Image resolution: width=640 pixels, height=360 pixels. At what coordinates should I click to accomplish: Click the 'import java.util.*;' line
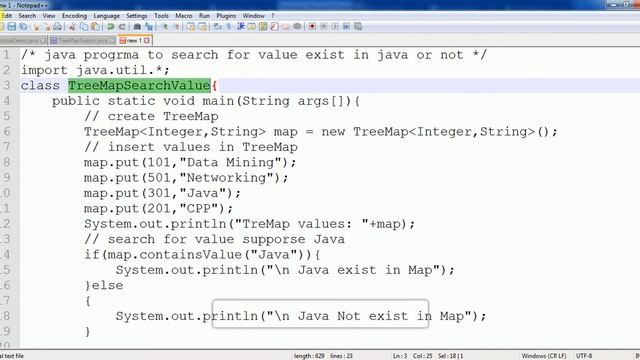coord(95,70)
